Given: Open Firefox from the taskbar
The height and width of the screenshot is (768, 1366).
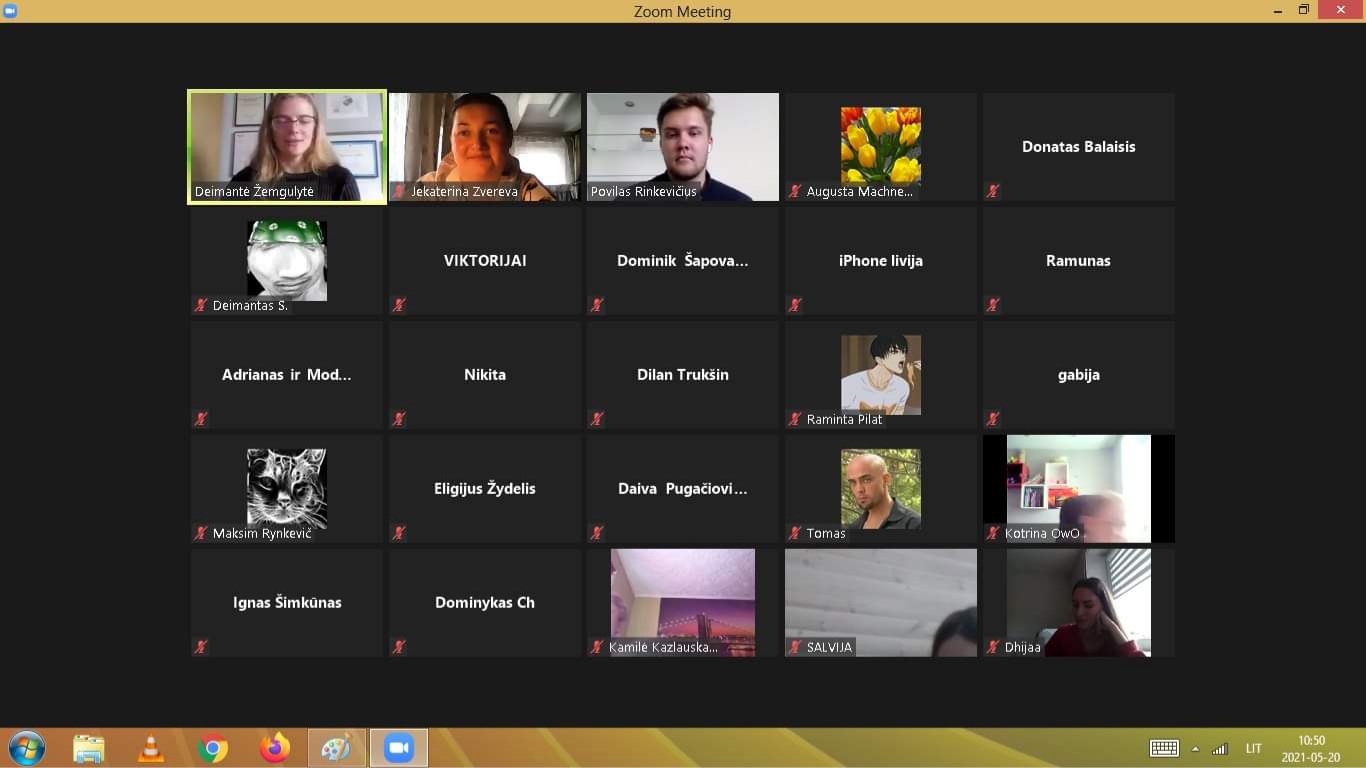Looking at the screenshot, I should [274, 748].
